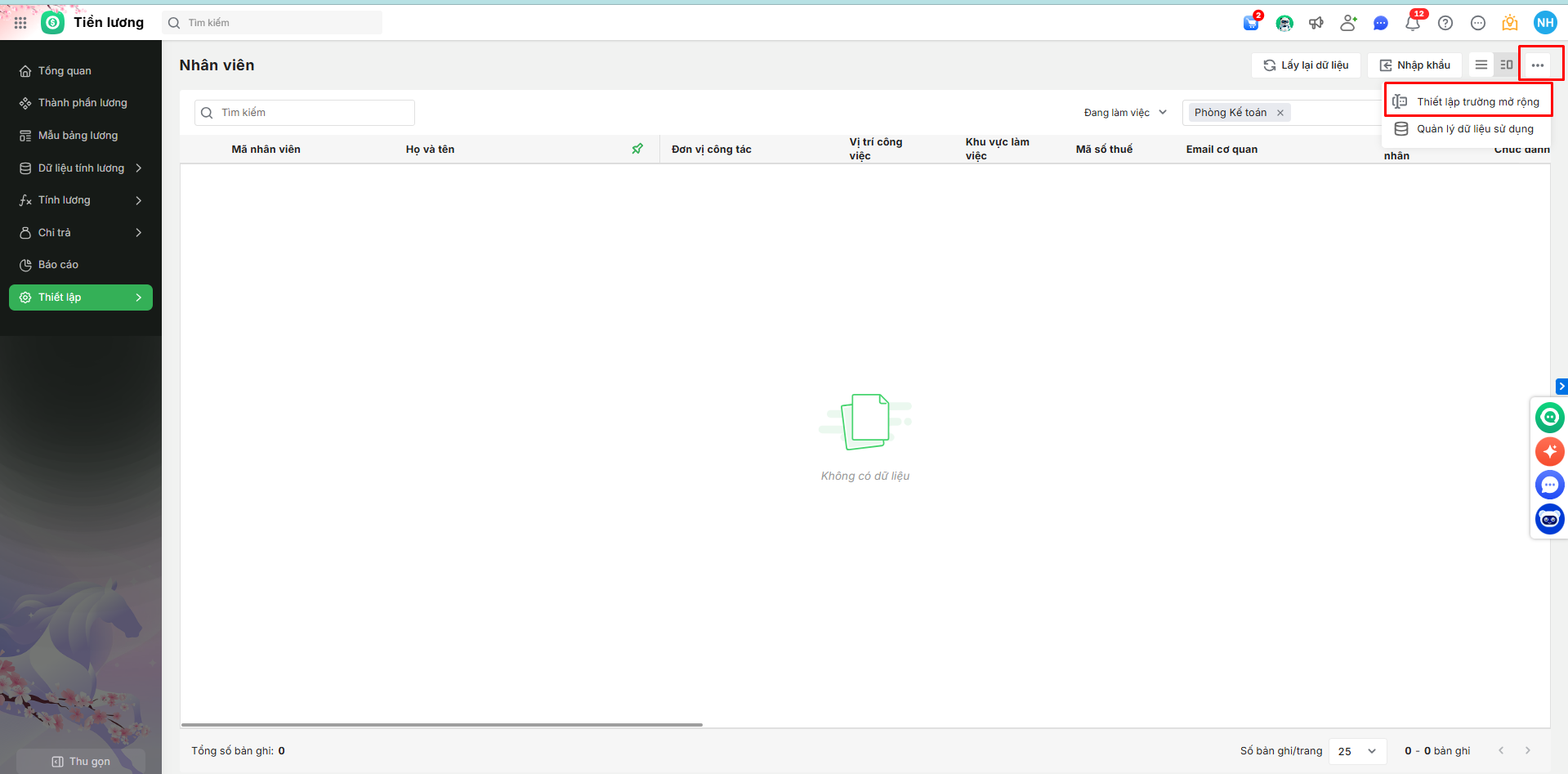
Task: Open the Đang làm việc status dropdown
Action: 1126,113
